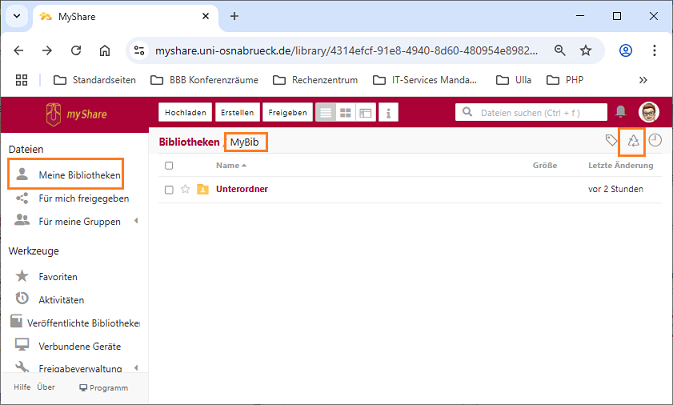
Task: Tick the Unterordner row checkbox
Action: click(x=169, y=189)
